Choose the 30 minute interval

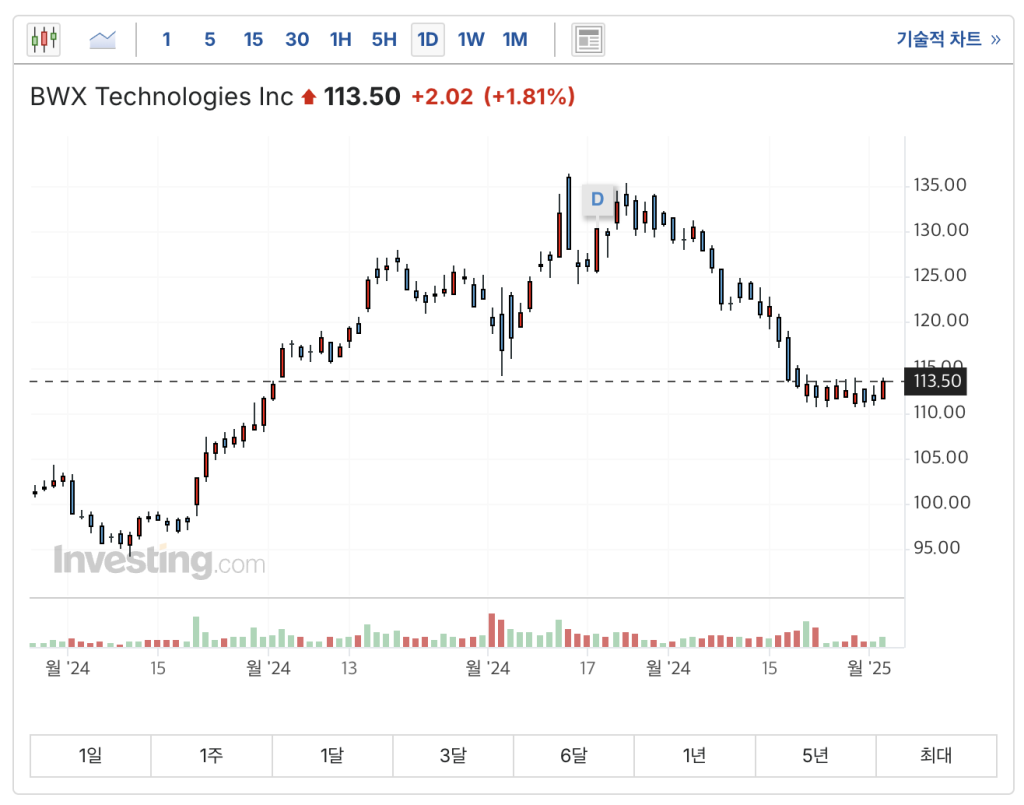[297, 40]
